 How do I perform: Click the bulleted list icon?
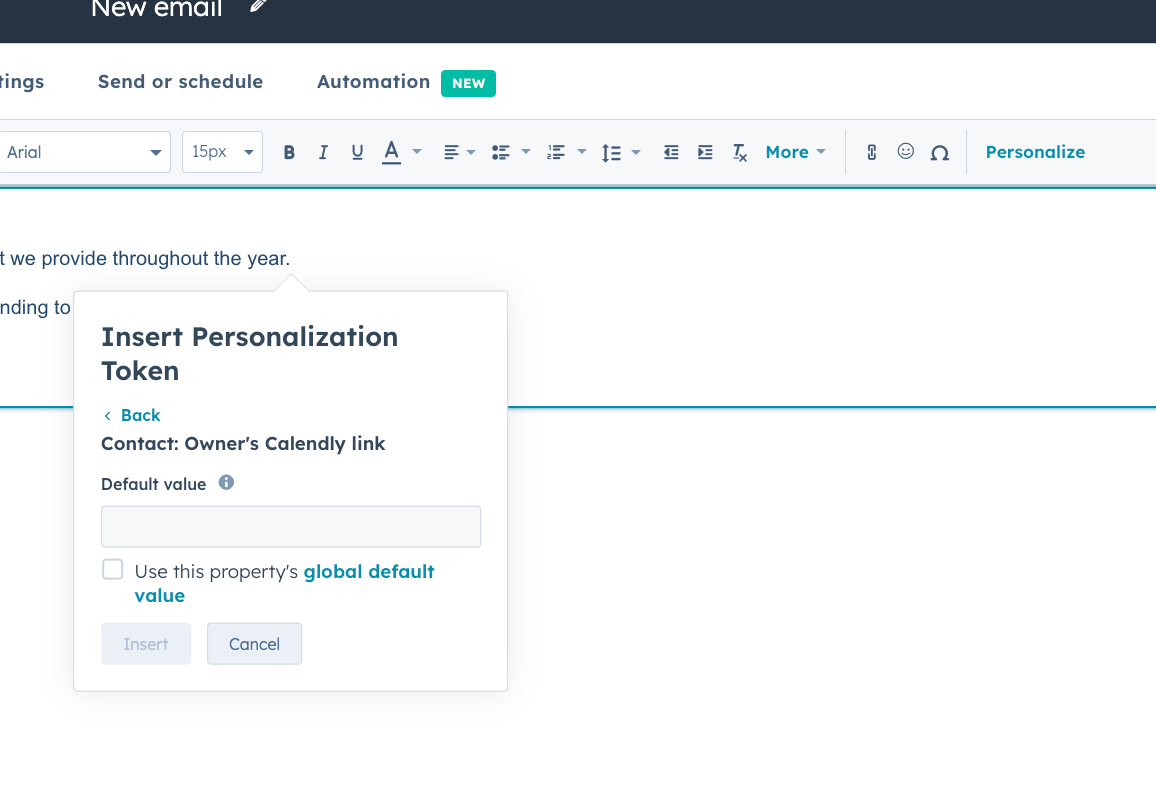[501, 153]
